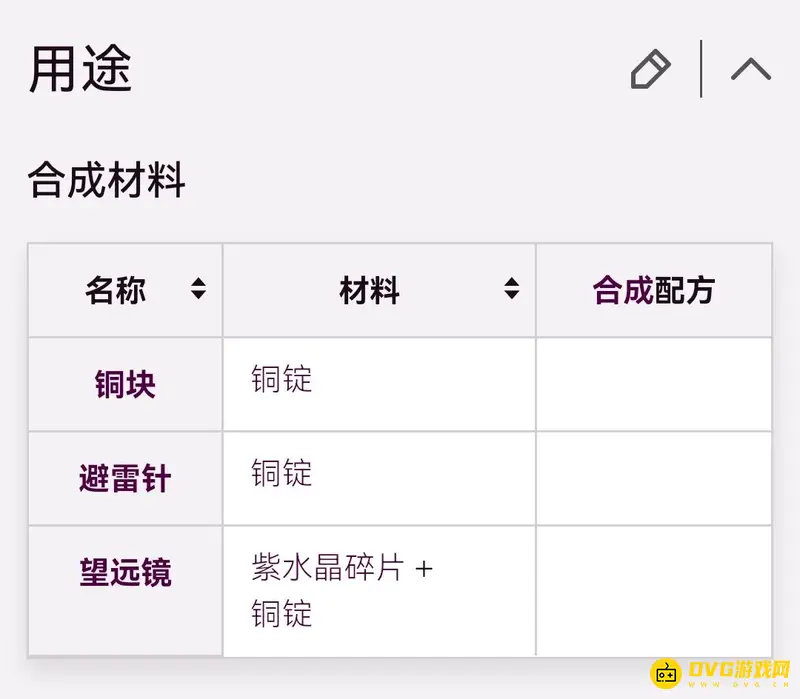This screenshot has height=699, width=800.
Task: Click 铜锭 in the 避雷针 row
Action: (x=281, y=473)
